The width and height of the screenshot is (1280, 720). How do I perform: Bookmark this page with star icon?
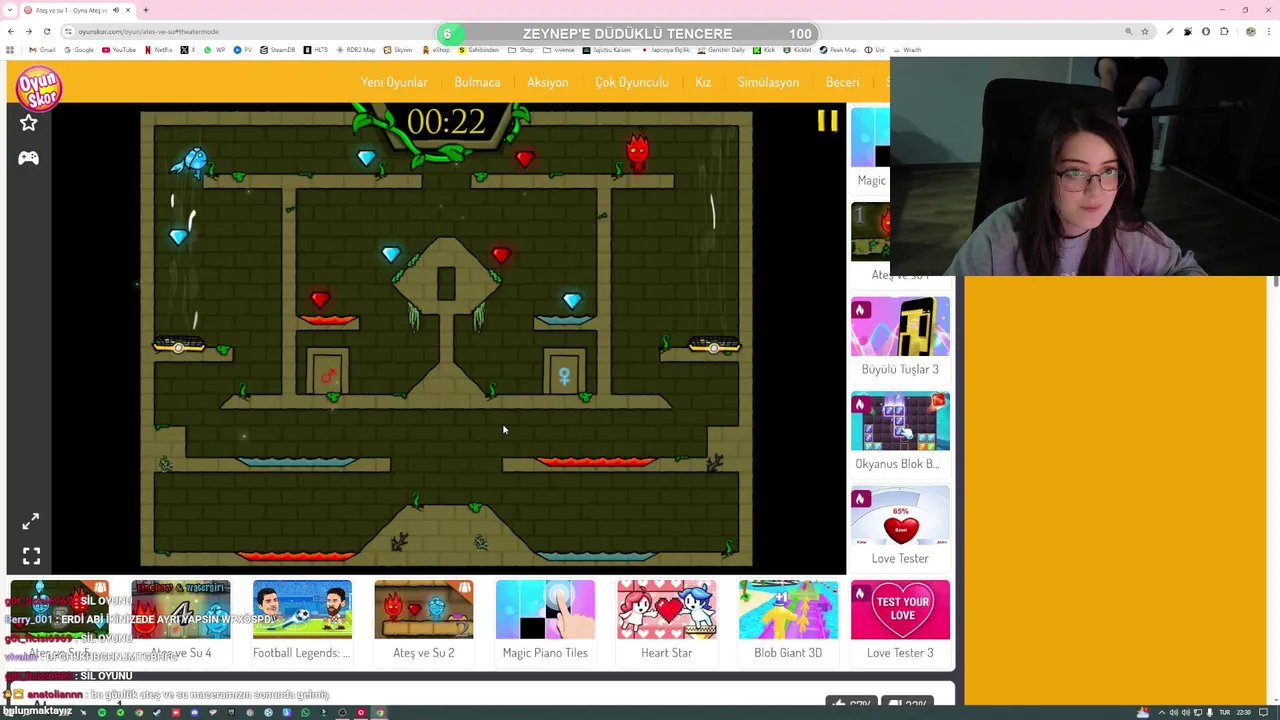point(1145,31)
